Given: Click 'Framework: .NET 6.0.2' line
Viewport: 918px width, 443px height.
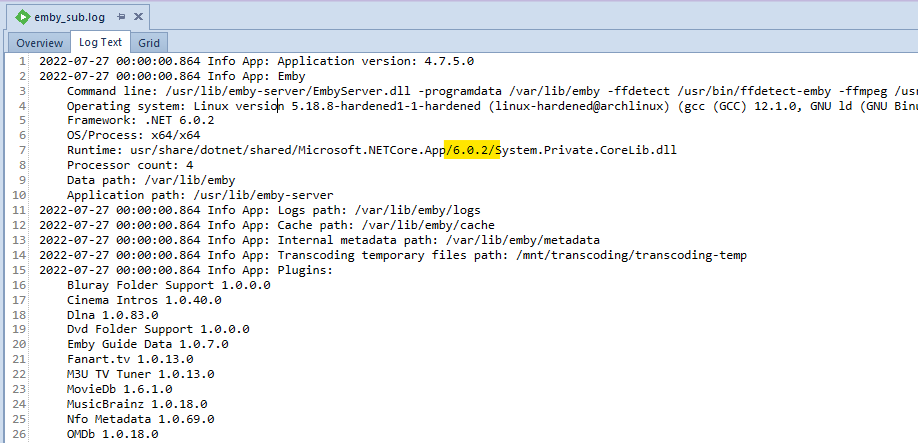Looking at the screenshot, I should coord(141,121).
